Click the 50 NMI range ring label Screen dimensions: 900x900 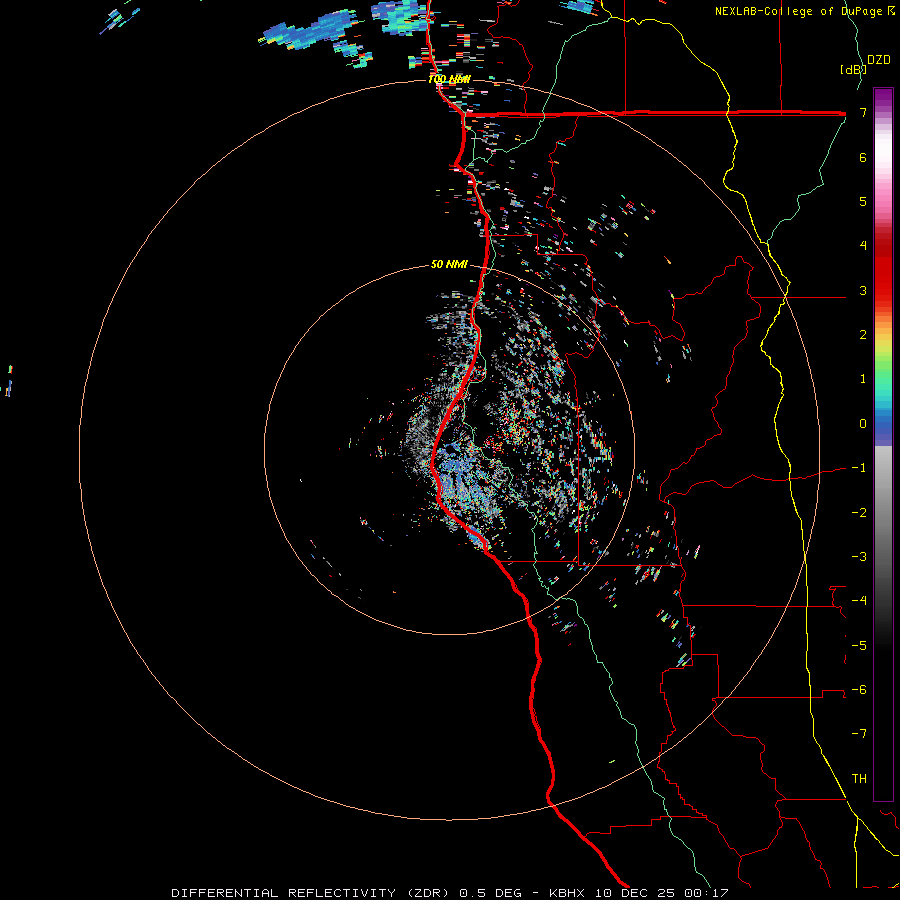(449, 265)
